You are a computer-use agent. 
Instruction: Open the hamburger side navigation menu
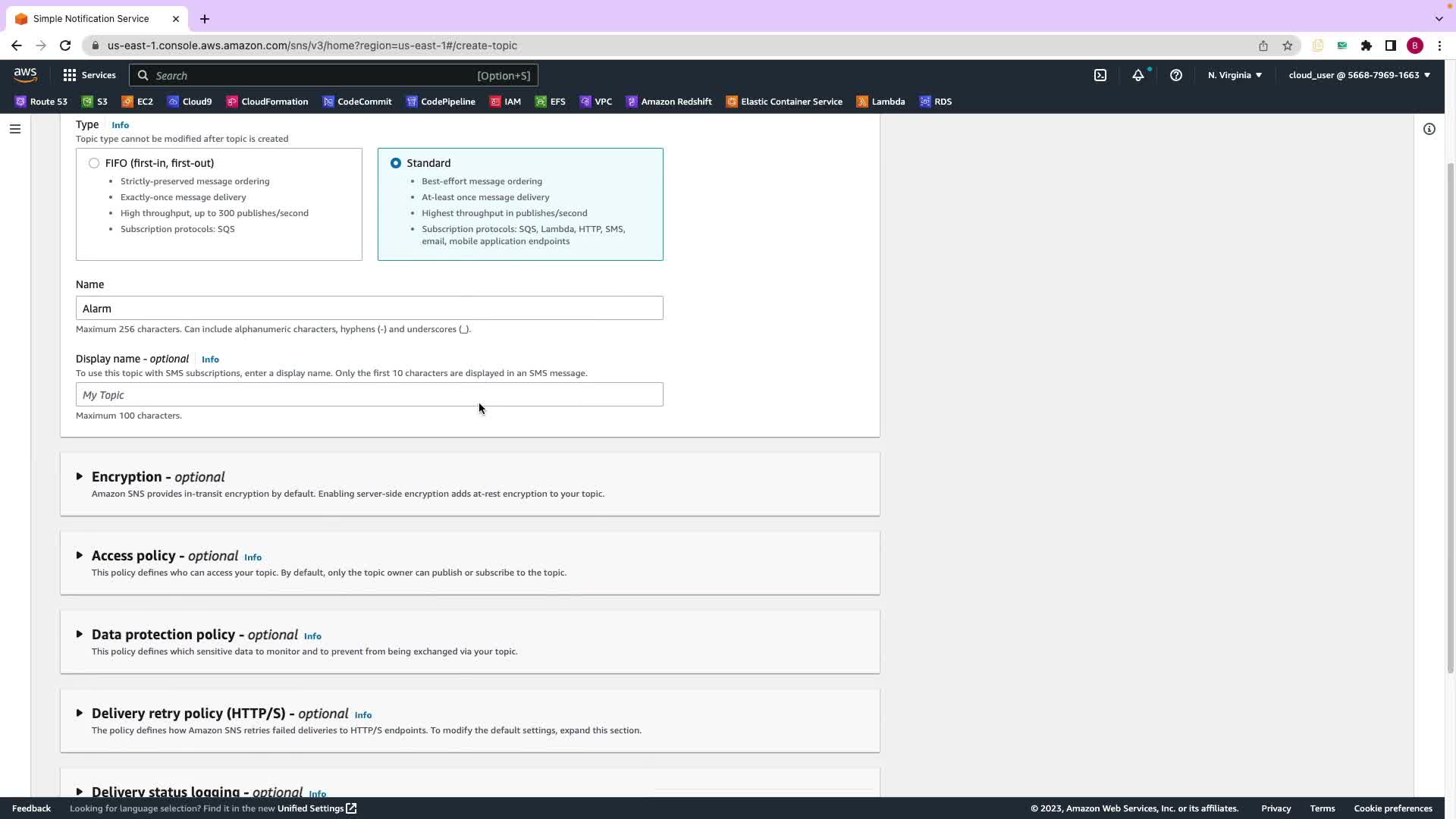(x=15, y=129)
